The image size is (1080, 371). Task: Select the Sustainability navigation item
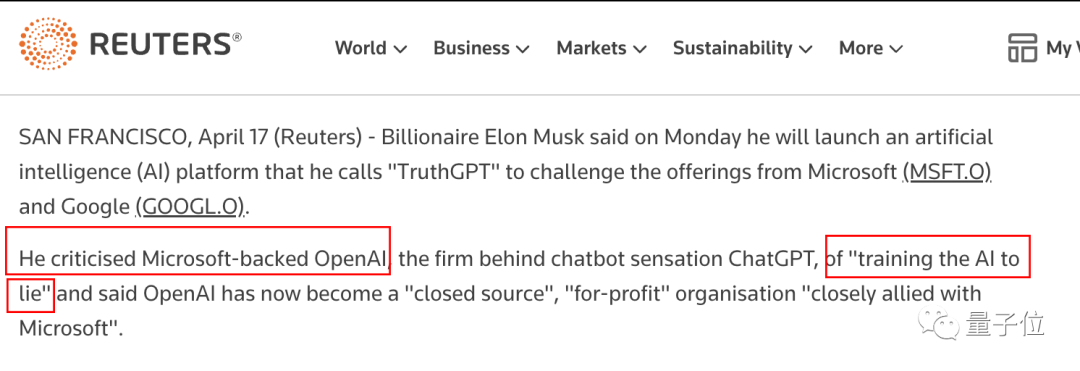click(x=732, y=48)
